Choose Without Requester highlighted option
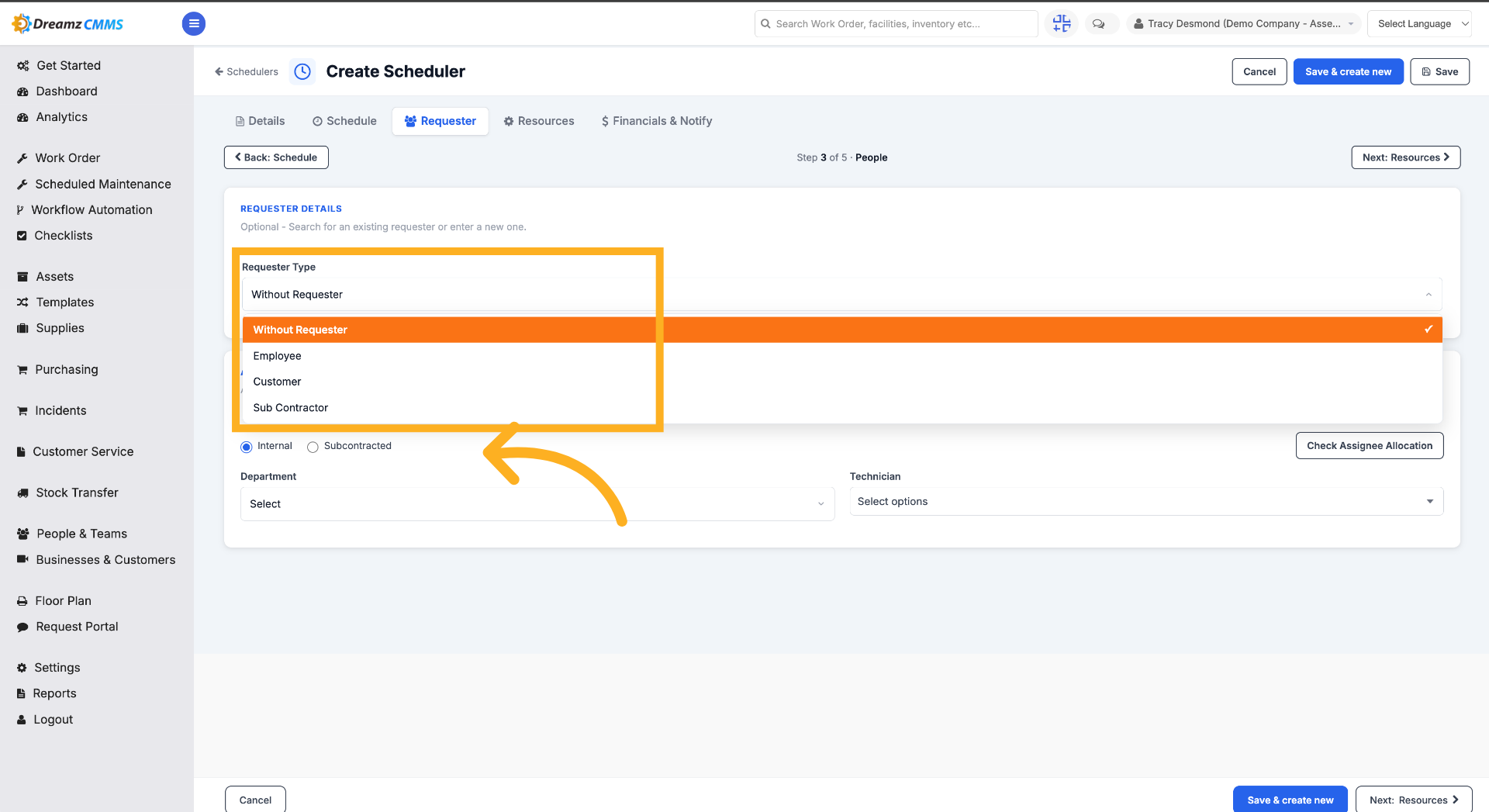The width and height of the screenshot is (1489, 812). click(x=841, y=330)
